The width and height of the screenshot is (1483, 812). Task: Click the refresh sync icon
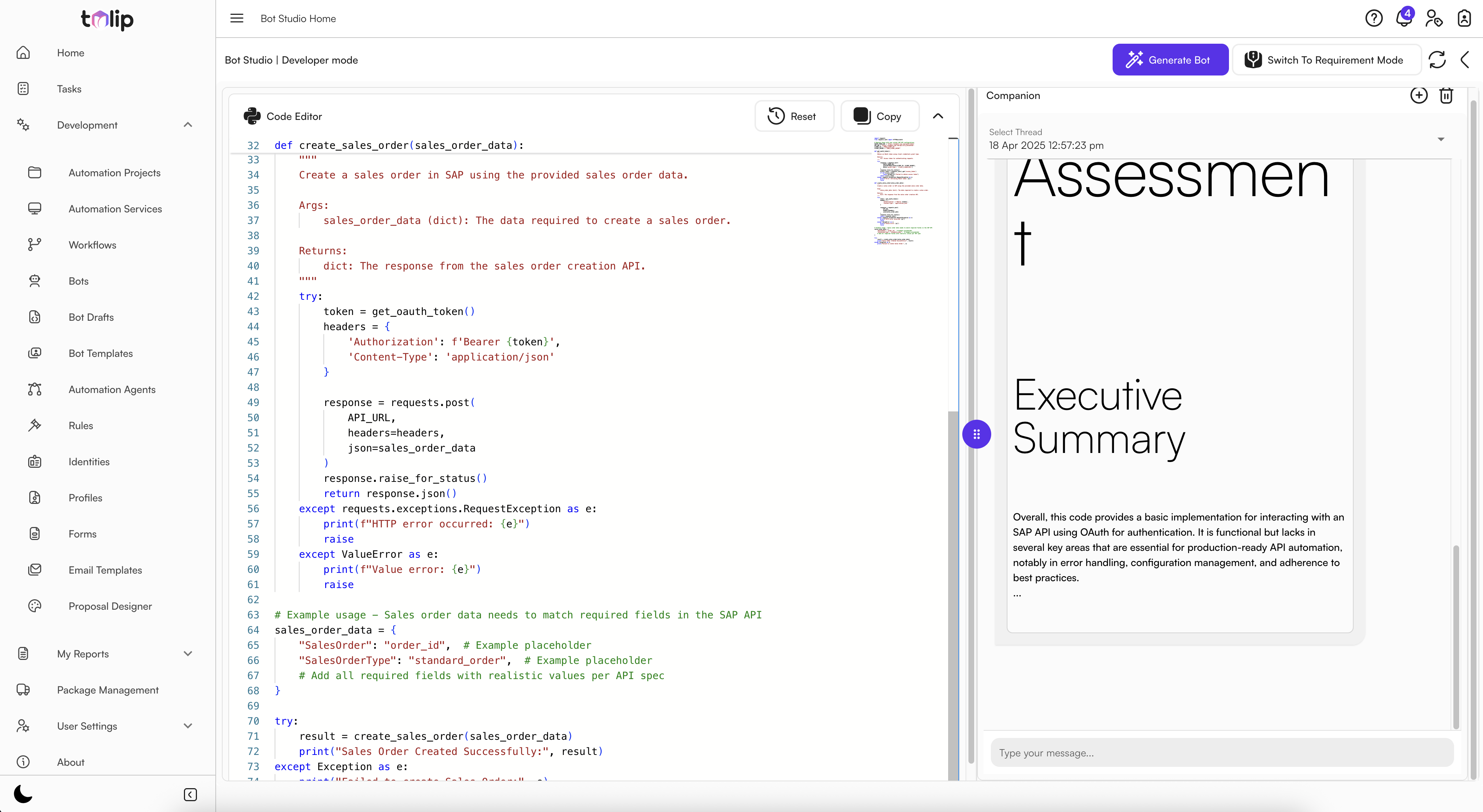(x=1437, y=60)
